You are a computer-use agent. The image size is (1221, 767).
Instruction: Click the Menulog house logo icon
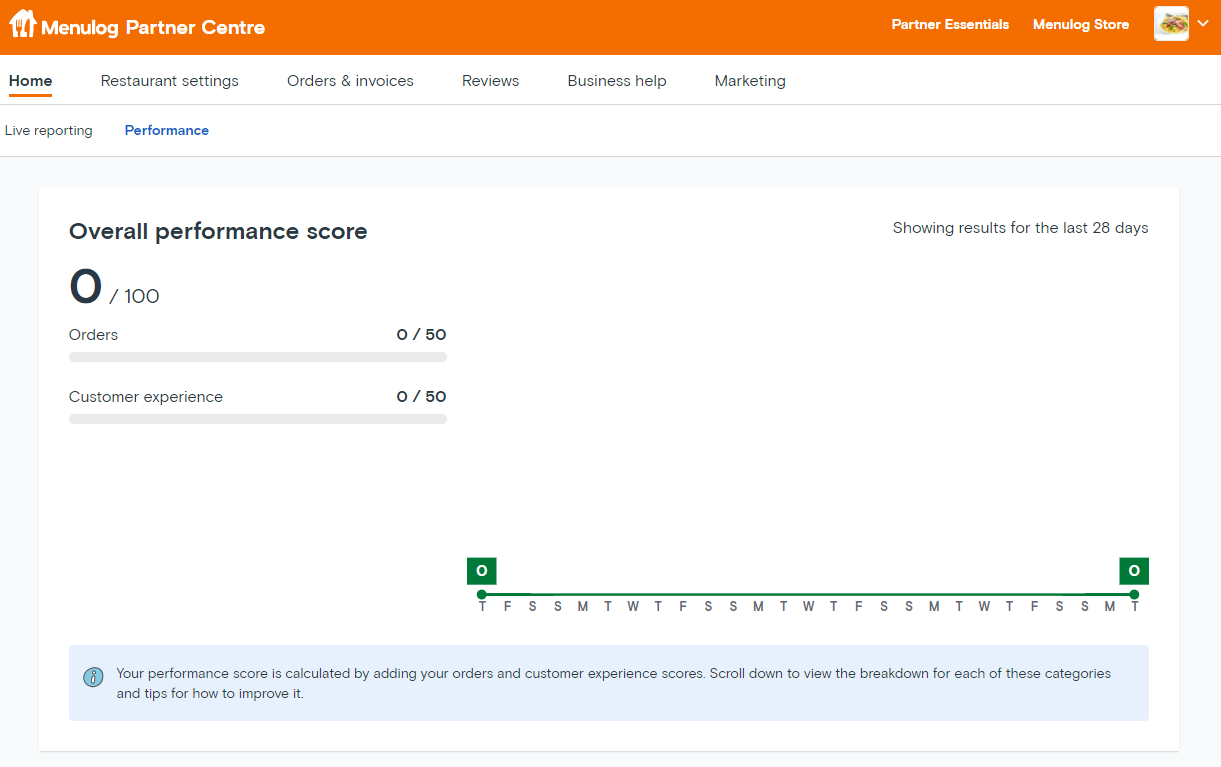[x=22, y=24]
